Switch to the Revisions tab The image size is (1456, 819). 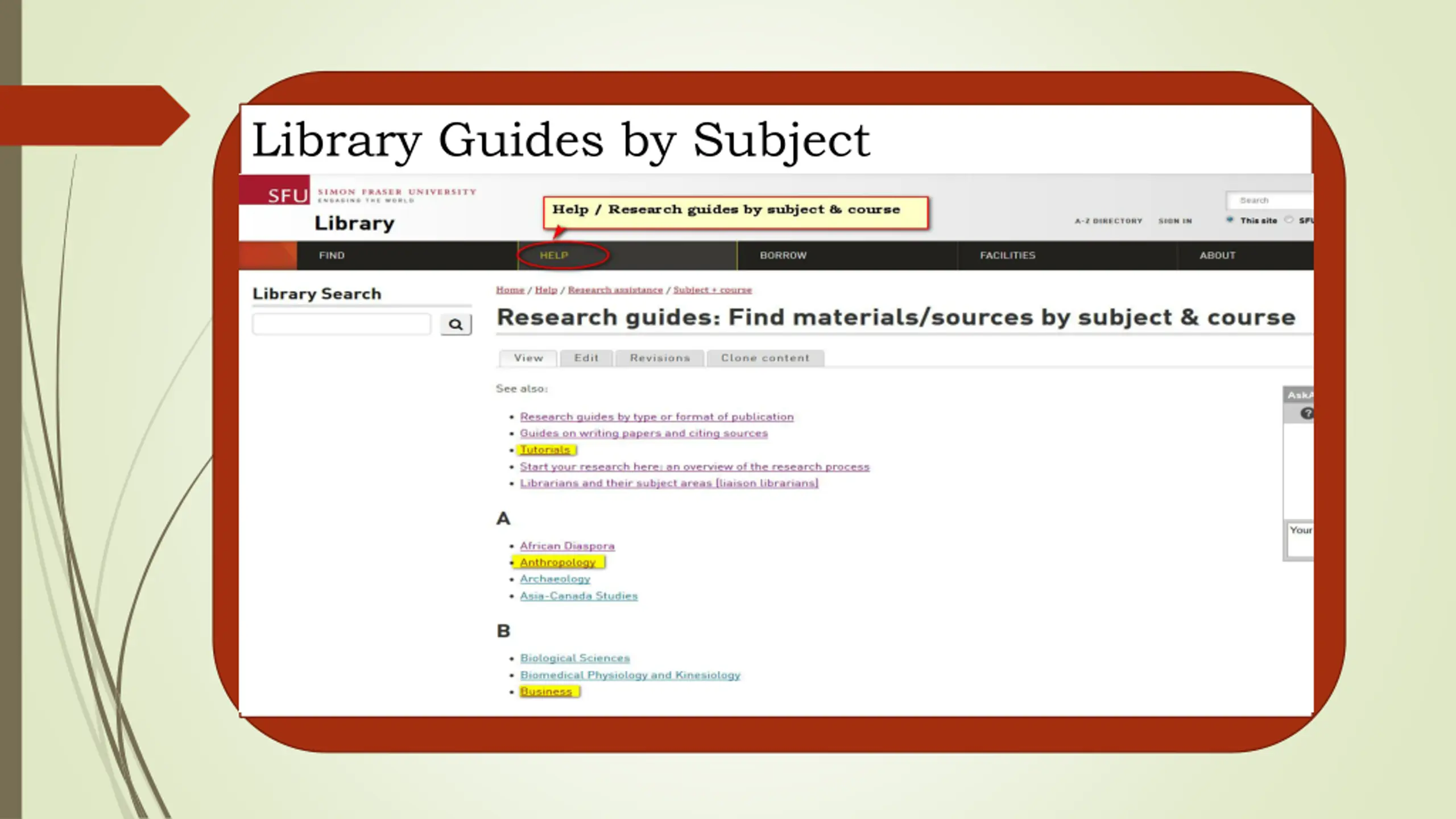click(x=660, y=358)
